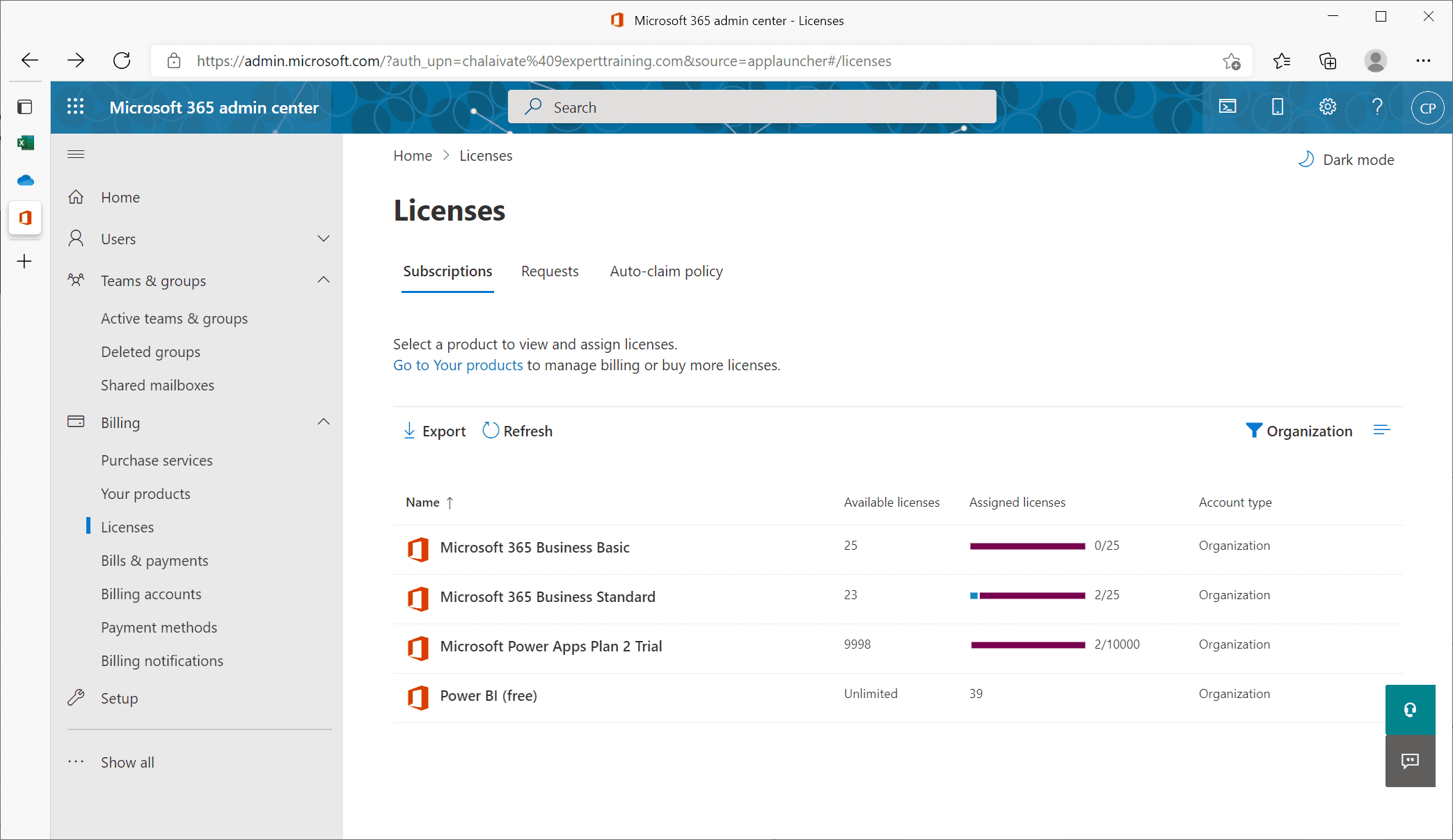Image resolution: width=1453 pixels, height=840 pixels.
Task: View site information lock icon
Action: coord(174,61)
